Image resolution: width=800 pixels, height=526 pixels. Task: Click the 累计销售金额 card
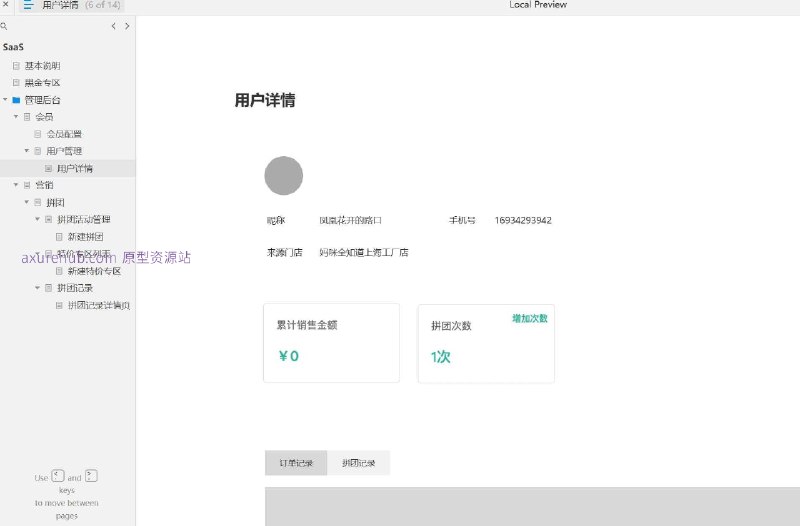(332, 343)
